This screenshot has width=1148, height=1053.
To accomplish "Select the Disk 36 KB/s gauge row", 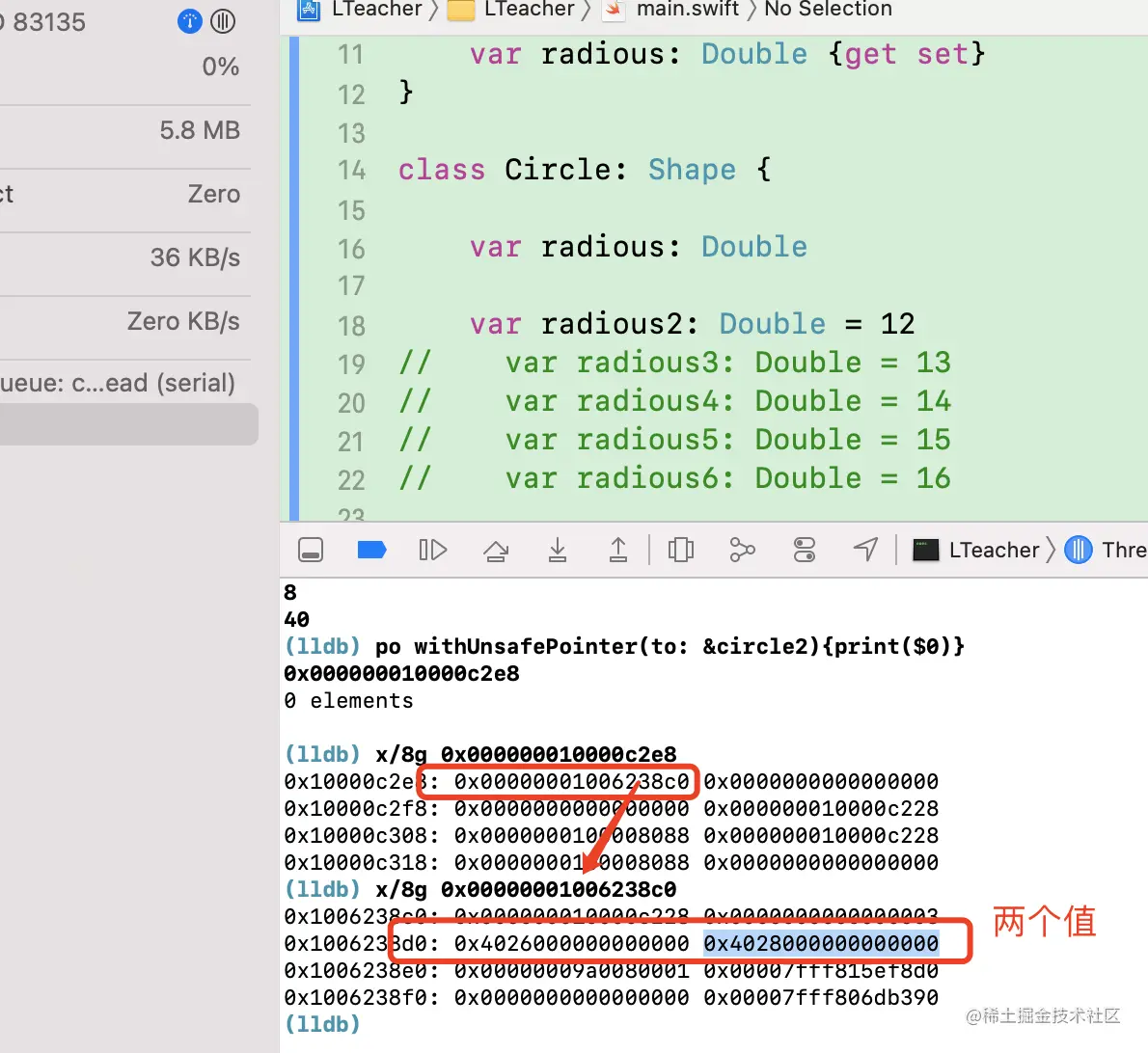I will pyautogui.click(x=125, y=257).
